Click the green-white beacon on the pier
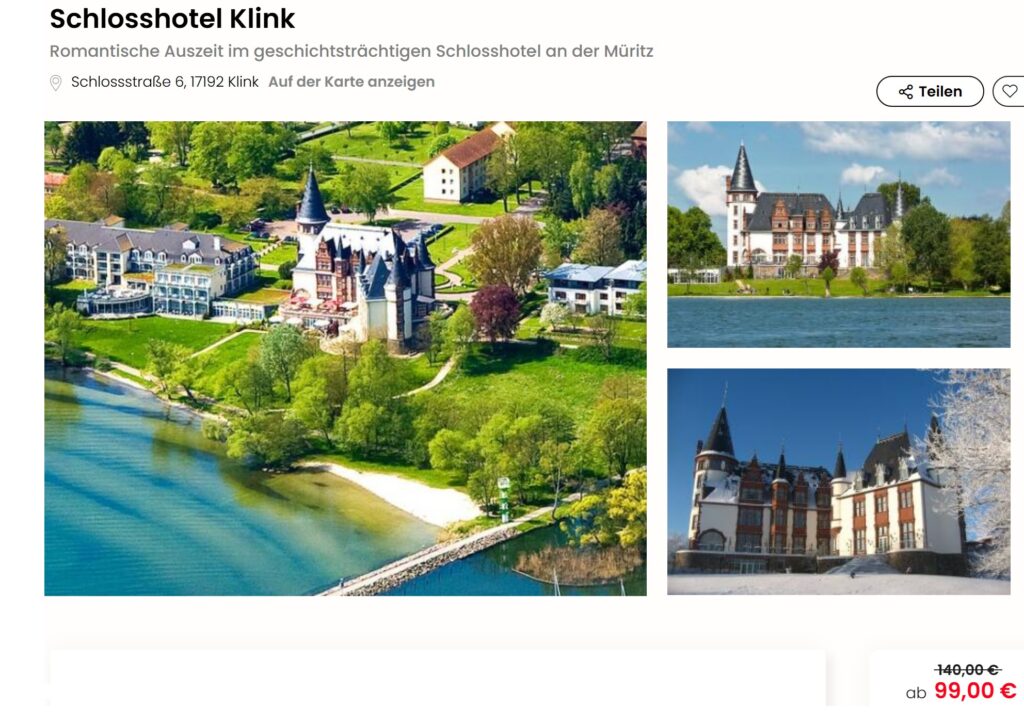This screenshot has height=723, width=1024. (x=504, y=500)
